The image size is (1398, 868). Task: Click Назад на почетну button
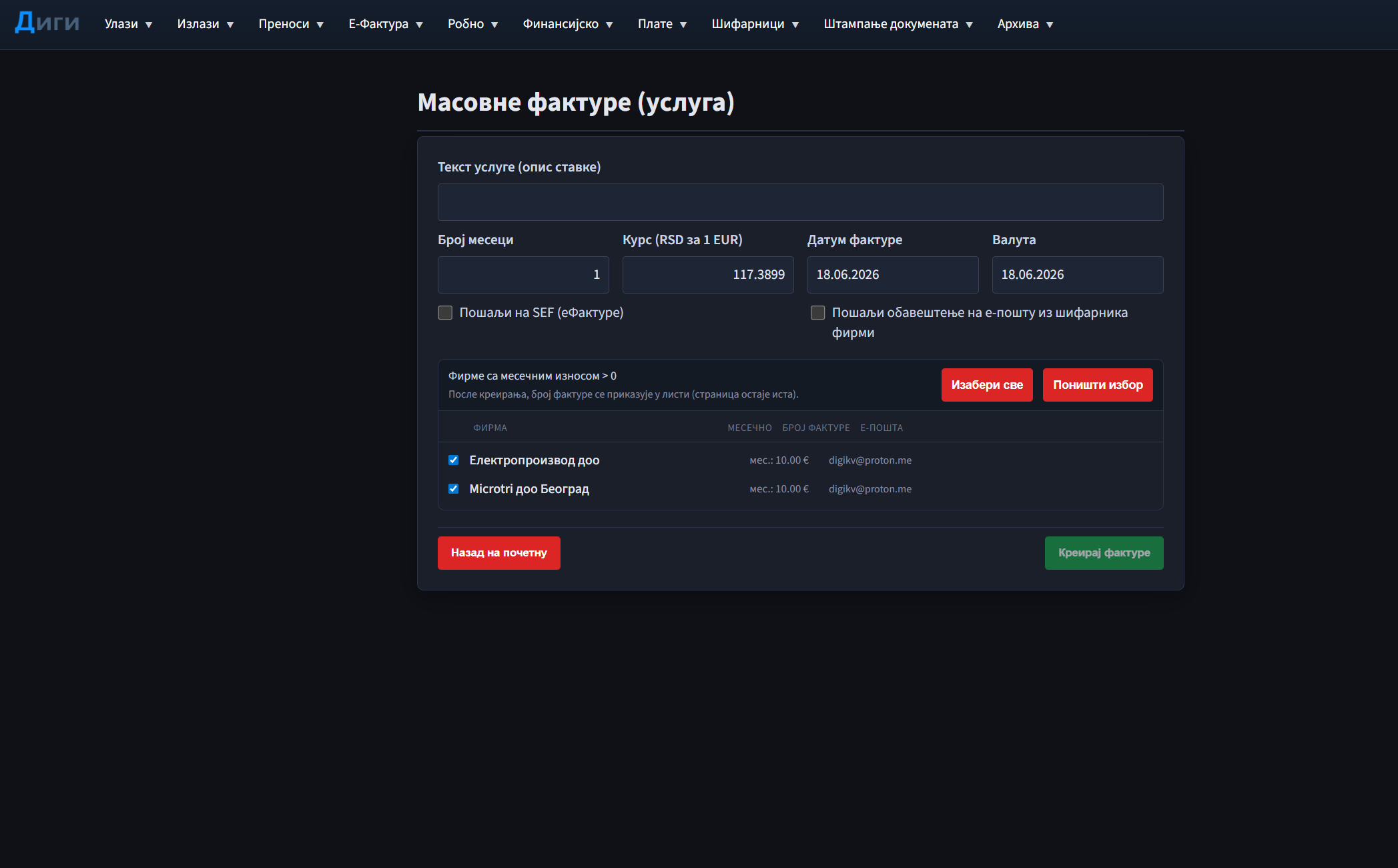pyautogui.click(x=498, y=553)
